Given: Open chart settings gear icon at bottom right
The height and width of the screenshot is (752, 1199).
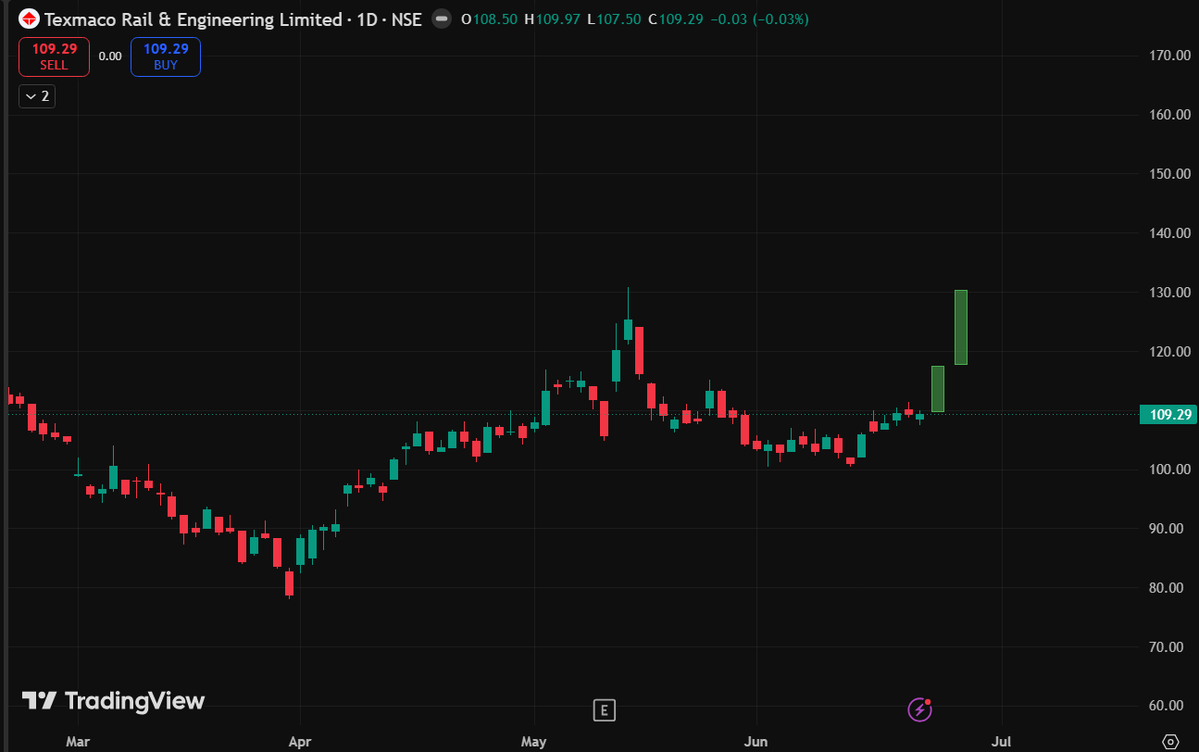Looking at the screenshot, I should click(x=1170, y=741).
